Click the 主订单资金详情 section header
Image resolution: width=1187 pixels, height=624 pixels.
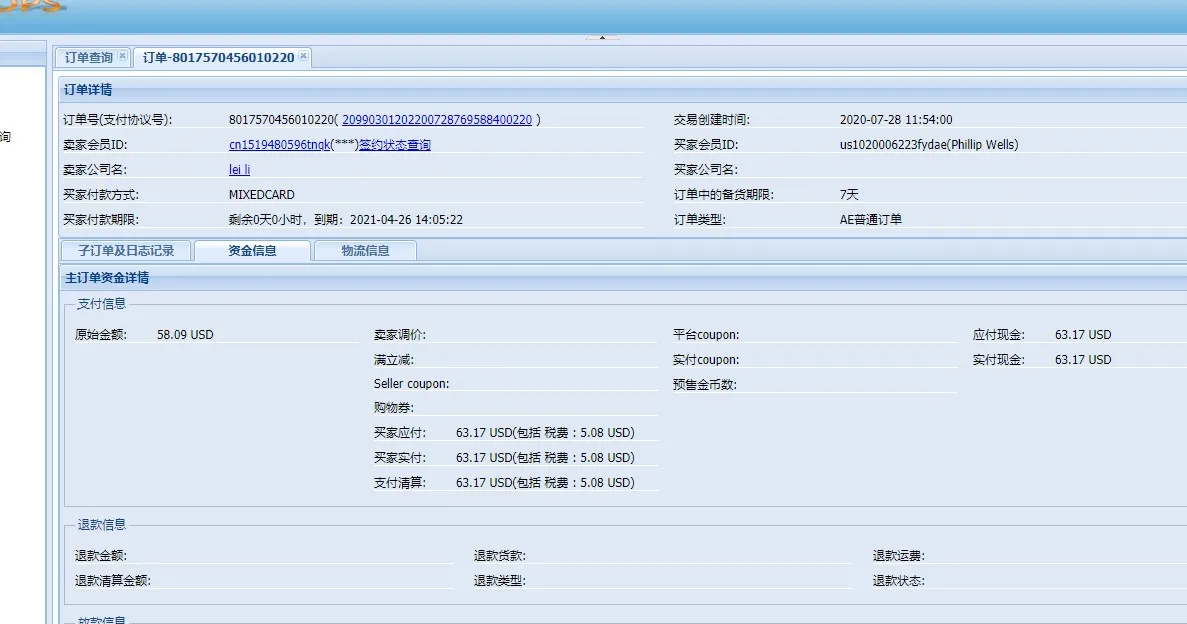click(622, 278)
